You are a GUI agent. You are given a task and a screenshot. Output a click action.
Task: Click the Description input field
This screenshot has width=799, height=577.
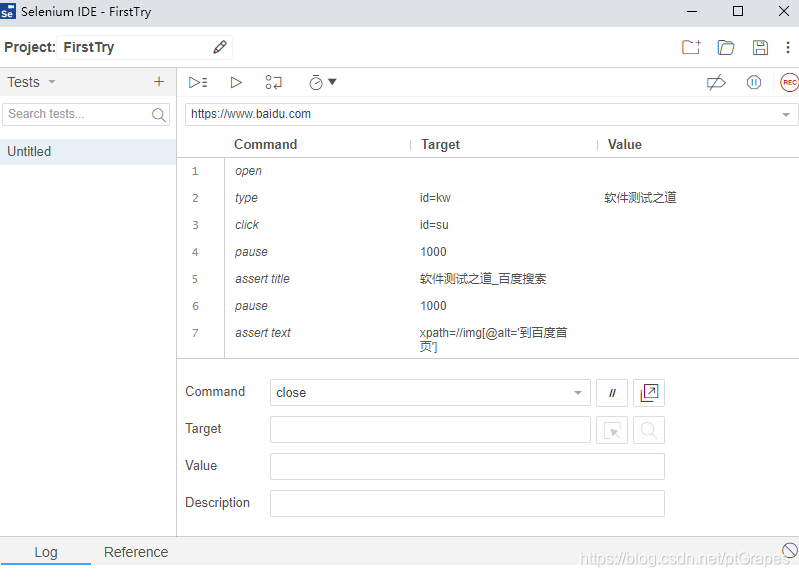click(467, 504)
